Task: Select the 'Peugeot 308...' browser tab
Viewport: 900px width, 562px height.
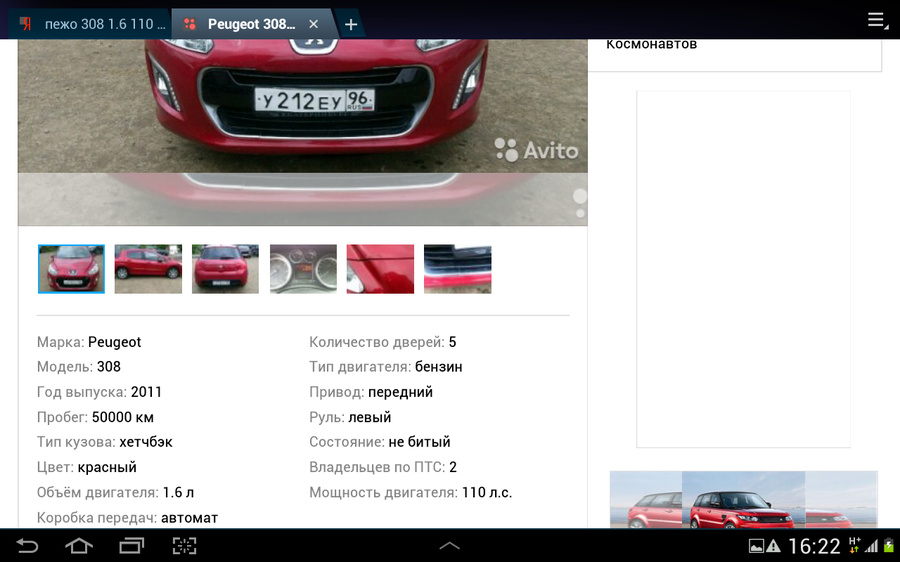Action: pyautogui.click(x=252, y=24)
